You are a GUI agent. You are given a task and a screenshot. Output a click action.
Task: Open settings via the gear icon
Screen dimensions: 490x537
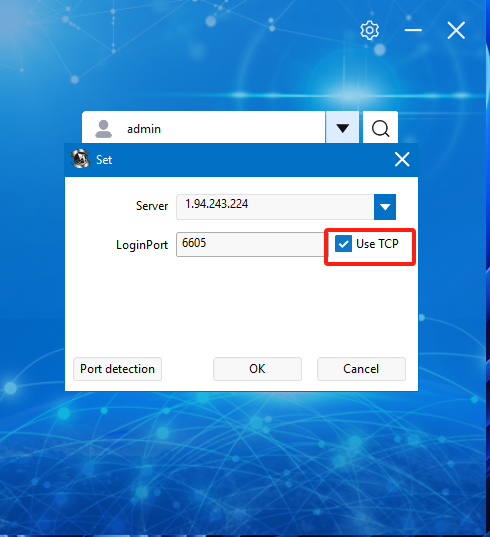coord(370,30)
